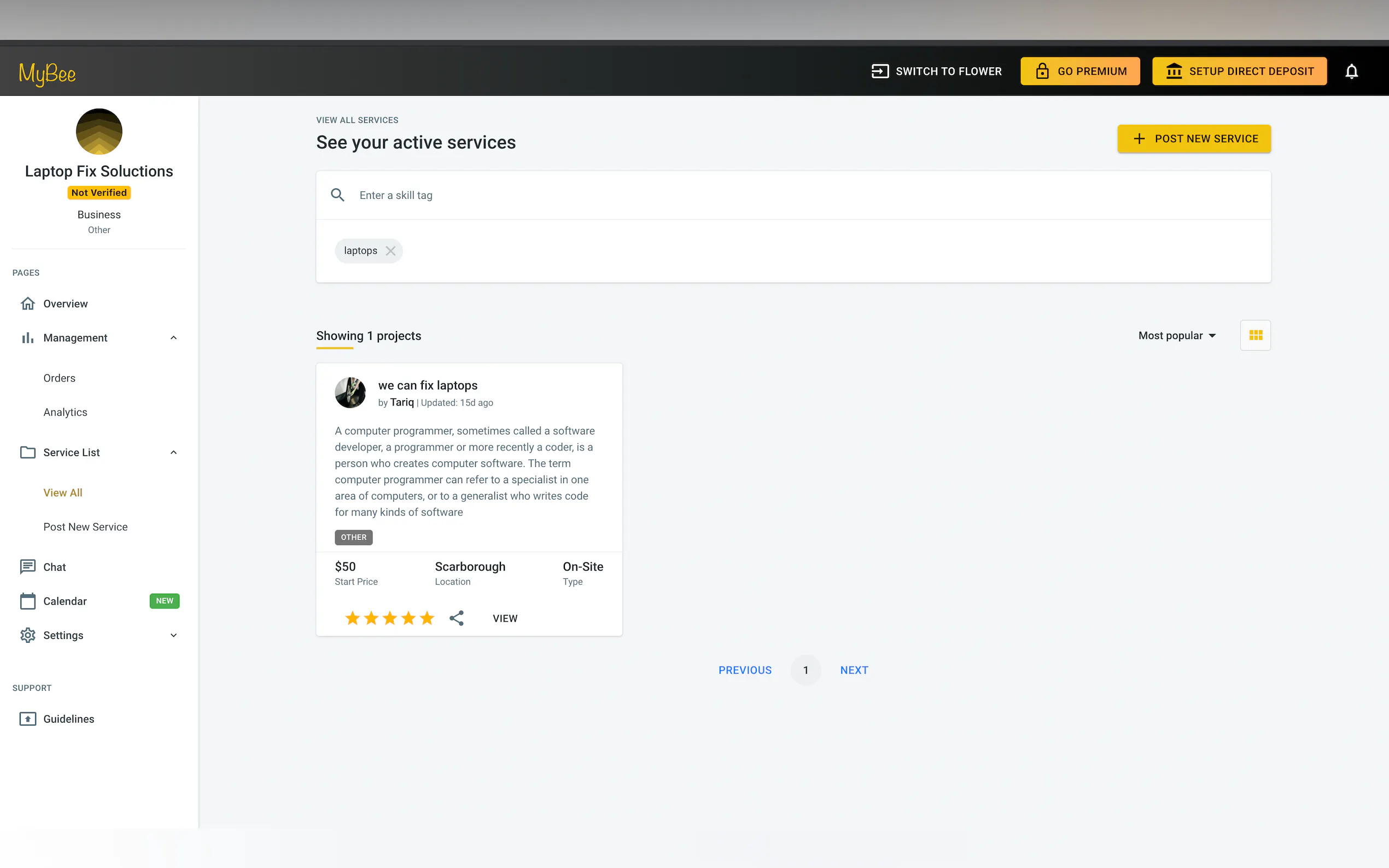
Task: Open the Most popular sort dropdown
Action: tap(1177, 335)
